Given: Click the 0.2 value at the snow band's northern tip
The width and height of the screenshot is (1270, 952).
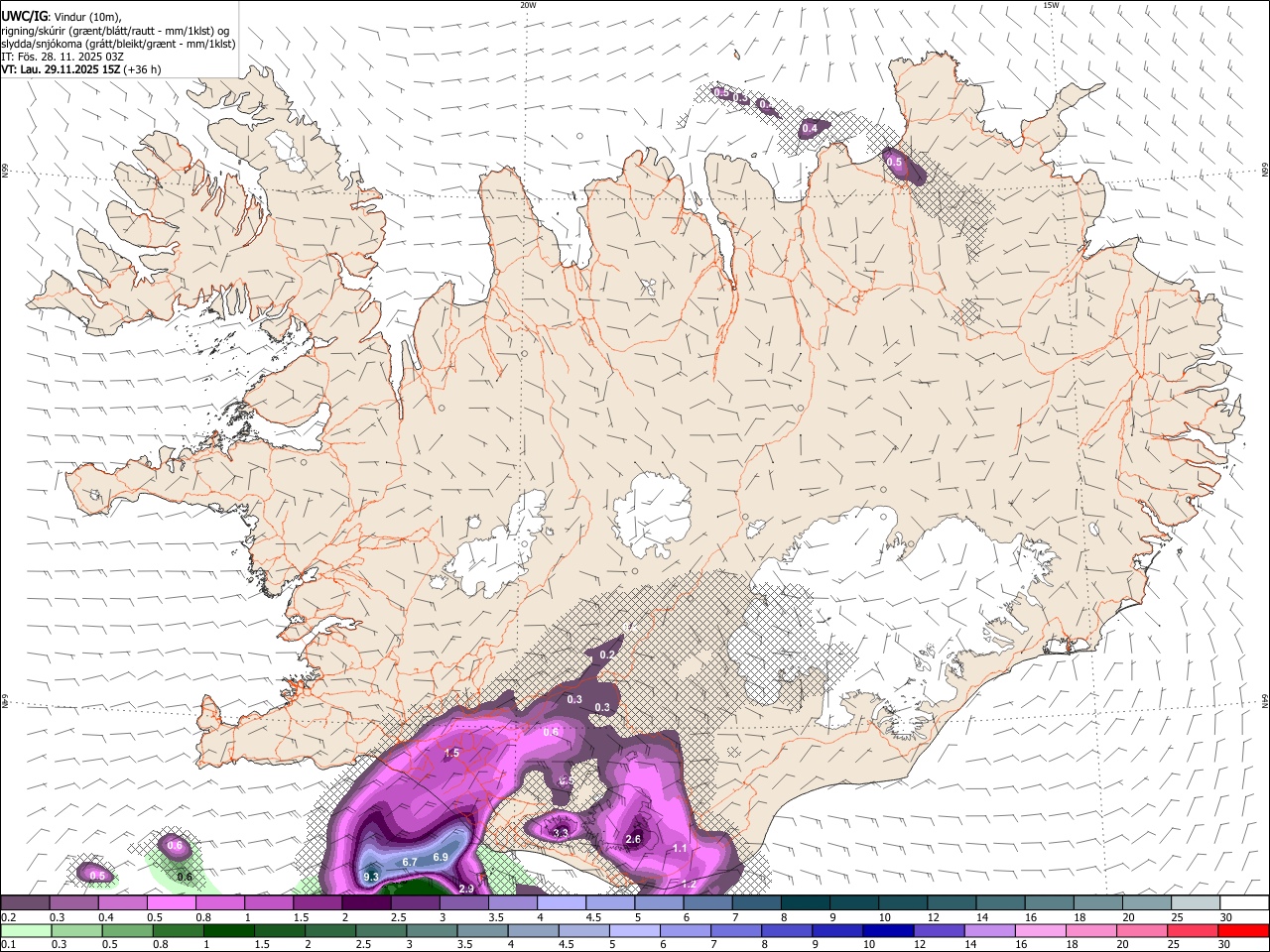Looking at the screenshot, I should click(x=607, y=654).
